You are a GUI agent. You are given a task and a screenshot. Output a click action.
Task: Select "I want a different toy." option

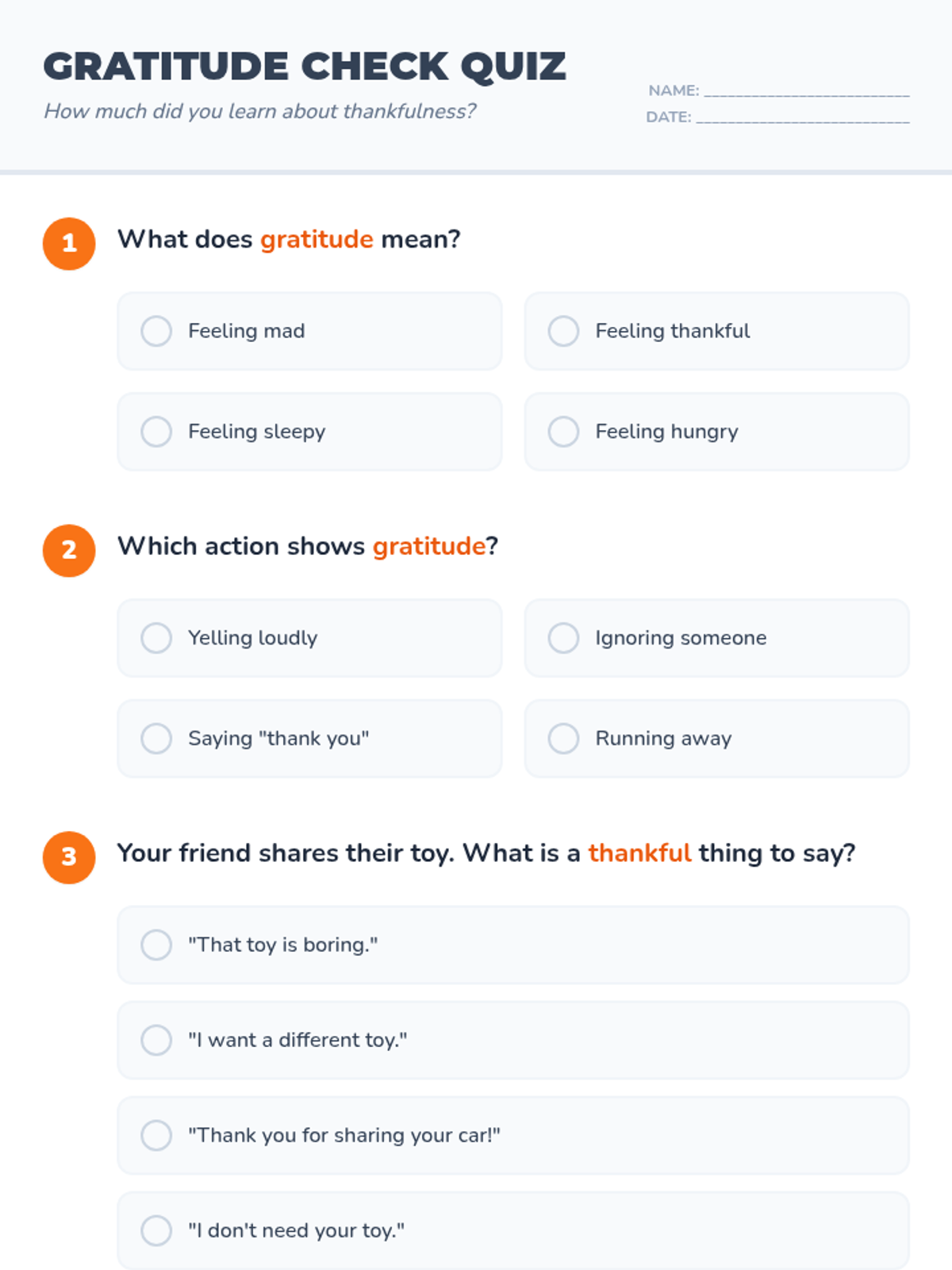click(513, 1041)
